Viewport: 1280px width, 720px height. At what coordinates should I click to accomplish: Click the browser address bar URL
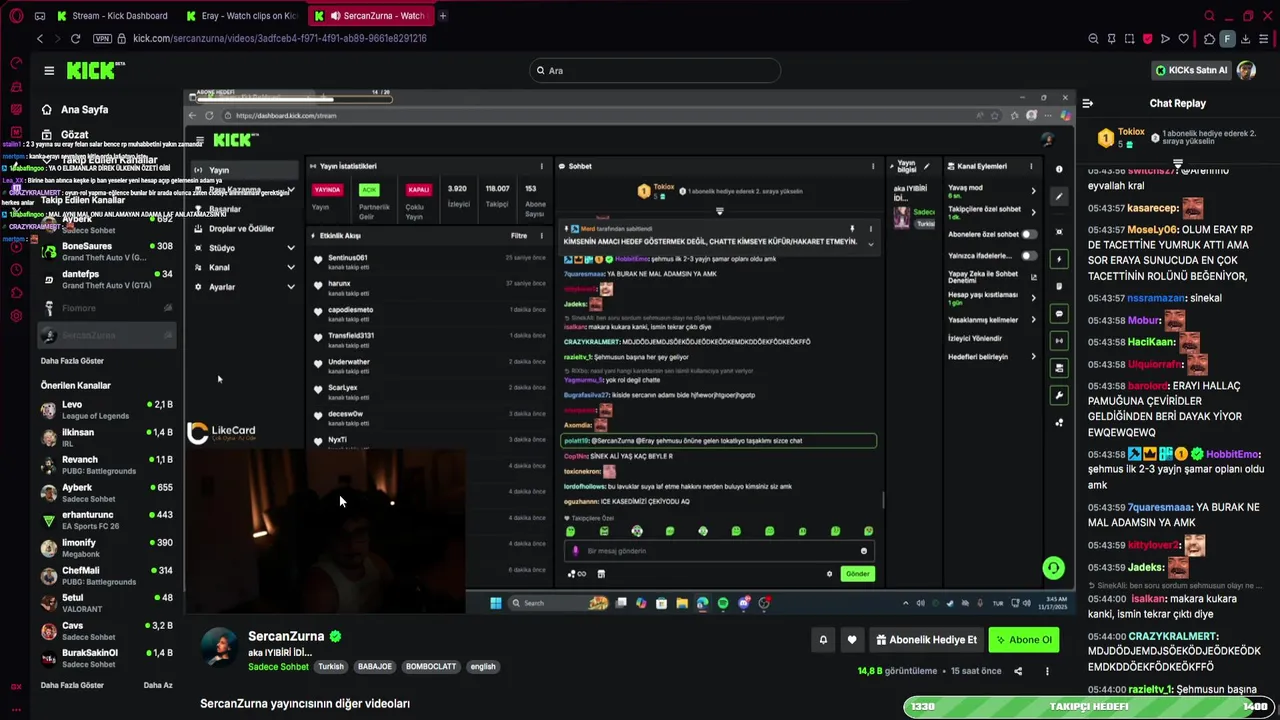point(279,39)
